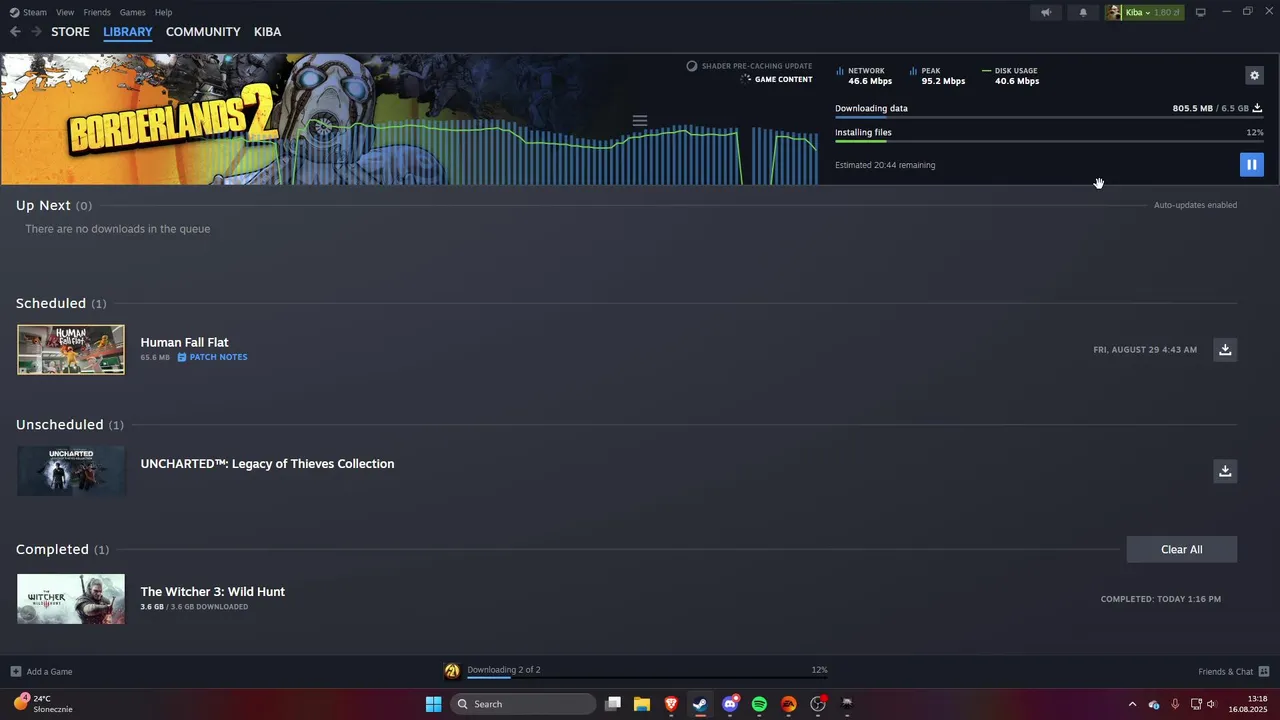Open Human Fall Flat title
1280x720 pixels.
184,342
